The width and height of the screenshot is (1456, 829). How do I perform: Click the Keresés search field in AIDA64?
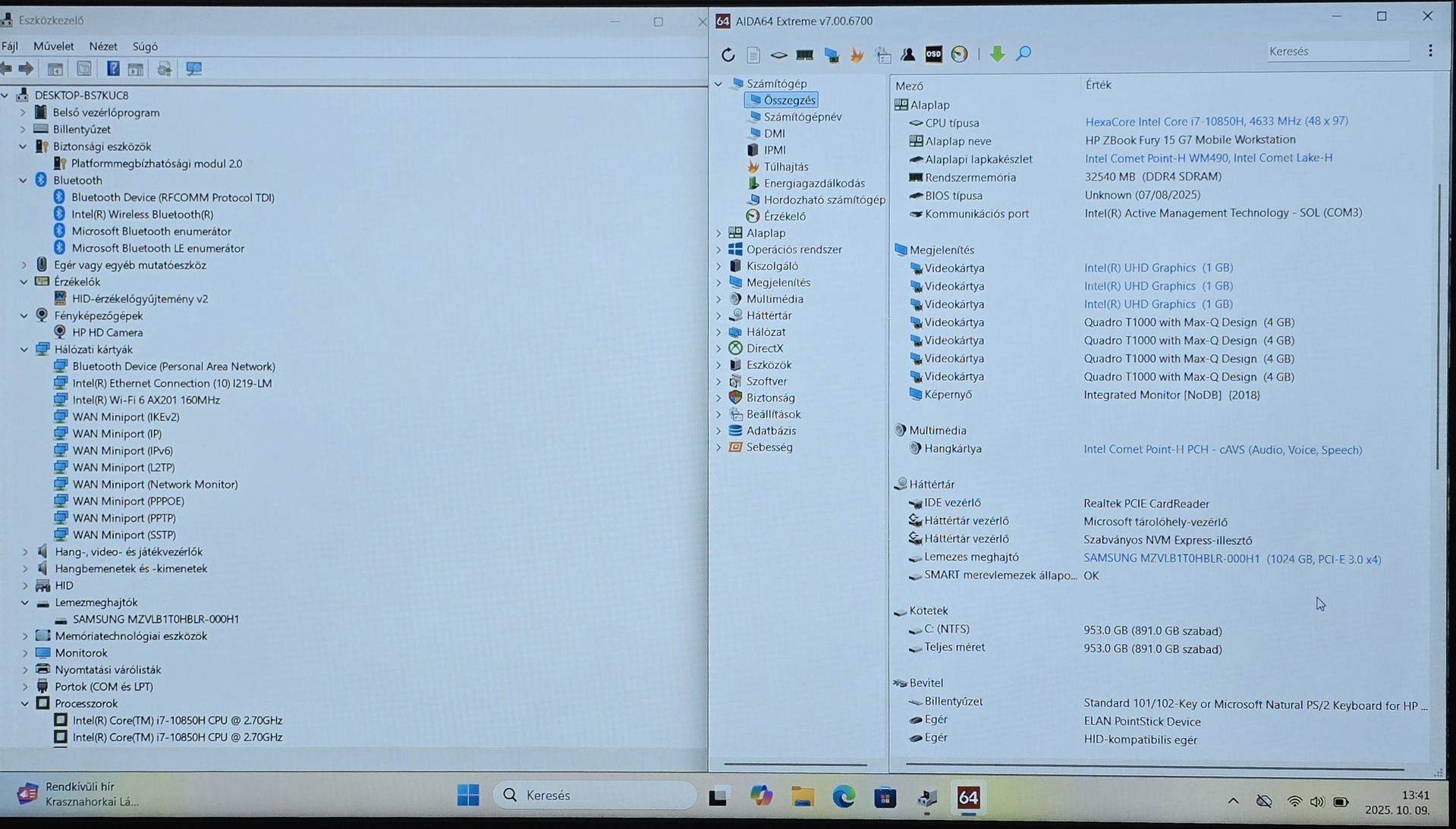click(x=1338, y=52)
